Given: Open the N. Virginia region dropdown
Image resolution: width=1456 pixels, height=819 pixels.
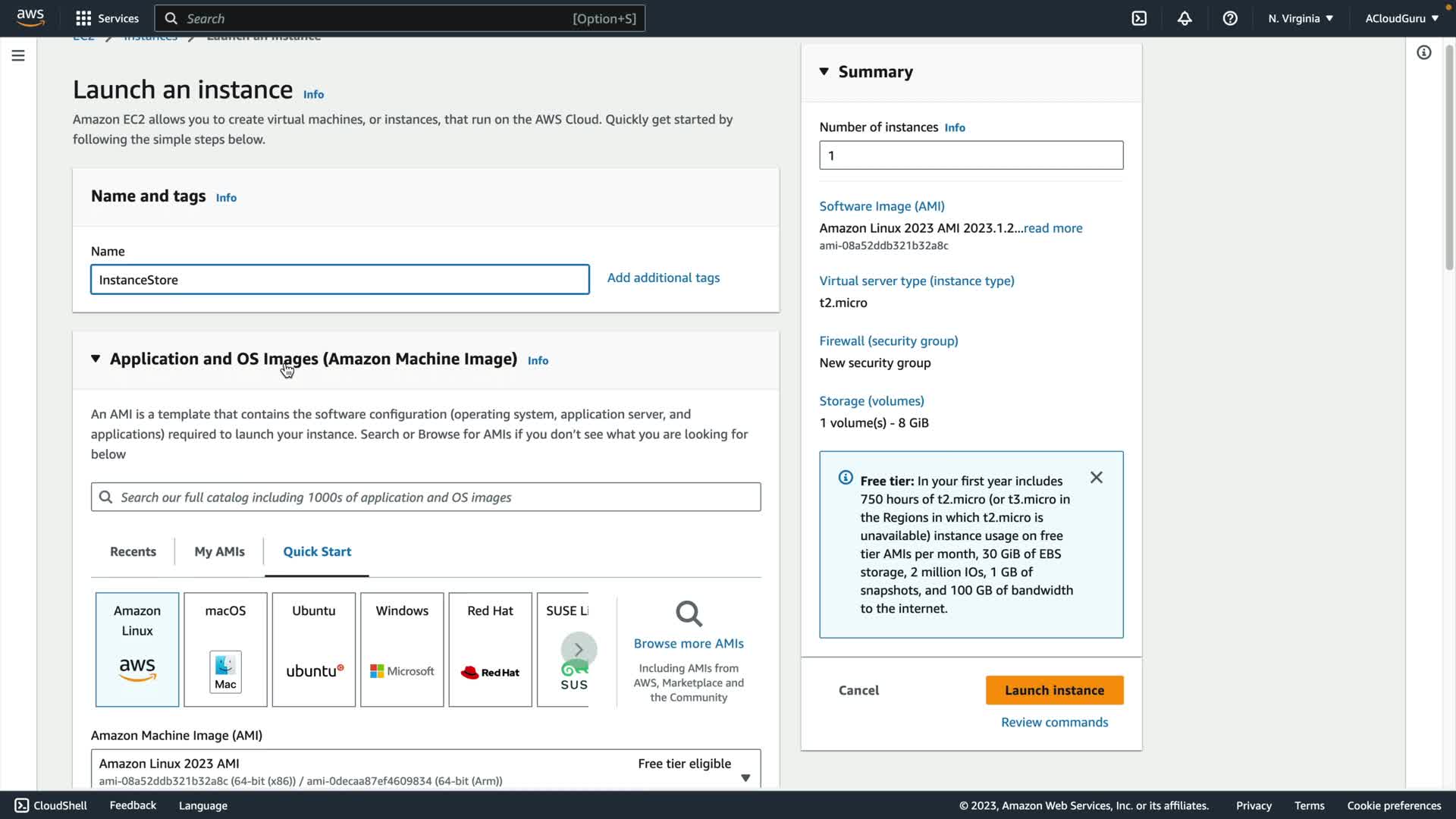Looking at the screenshot, I should pos(1300,18).
